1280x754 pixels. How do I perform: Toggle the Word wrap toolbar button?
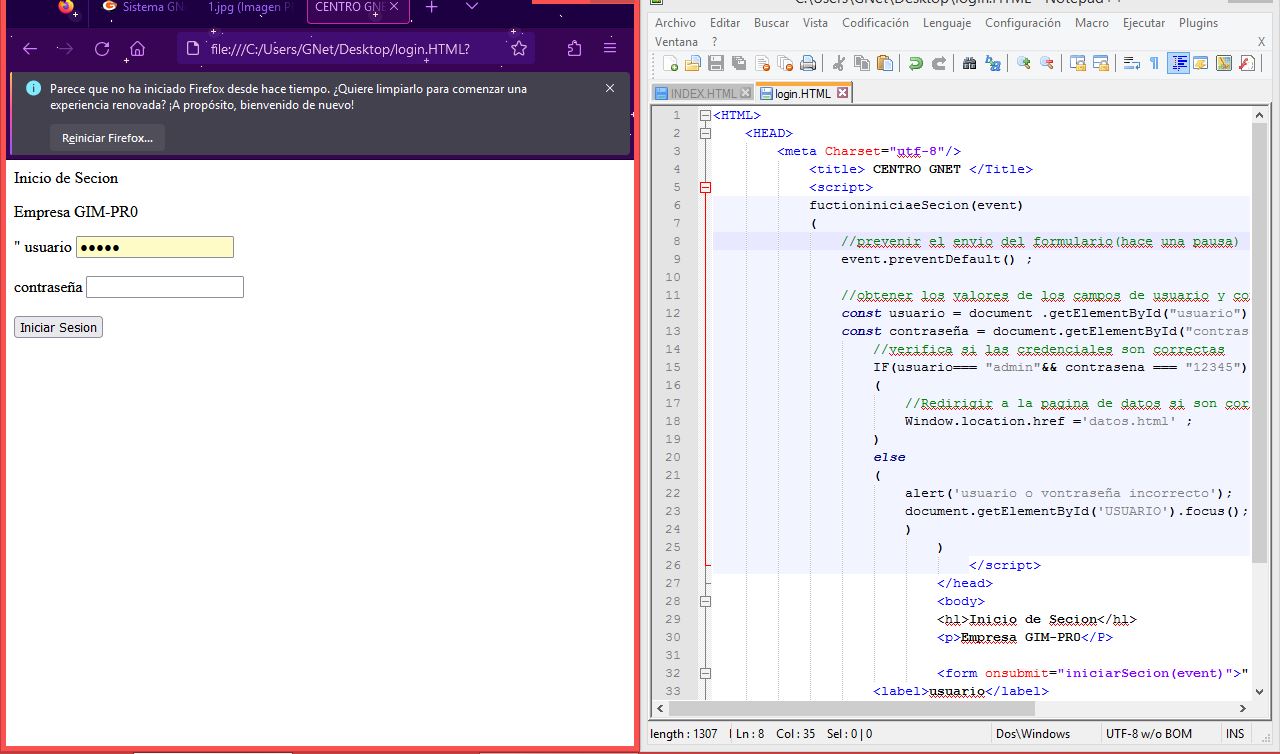tap(1132, 63)
